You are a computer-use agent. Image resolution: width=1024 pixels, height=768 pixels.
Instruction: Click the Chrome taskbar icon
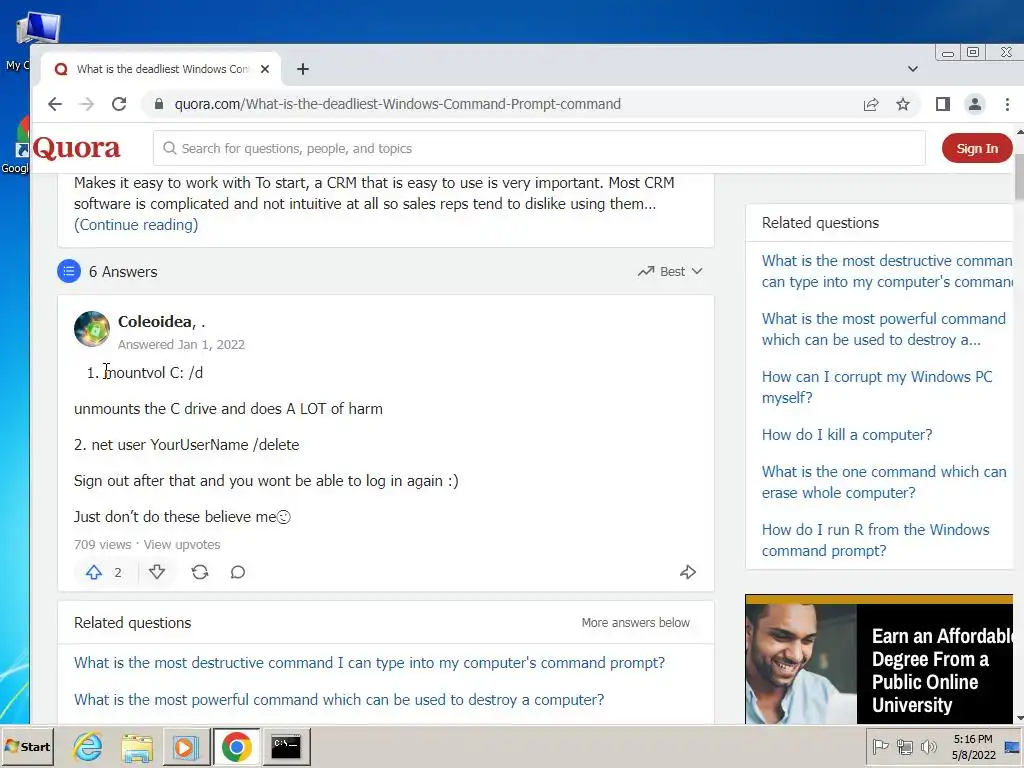pos(236,746)
